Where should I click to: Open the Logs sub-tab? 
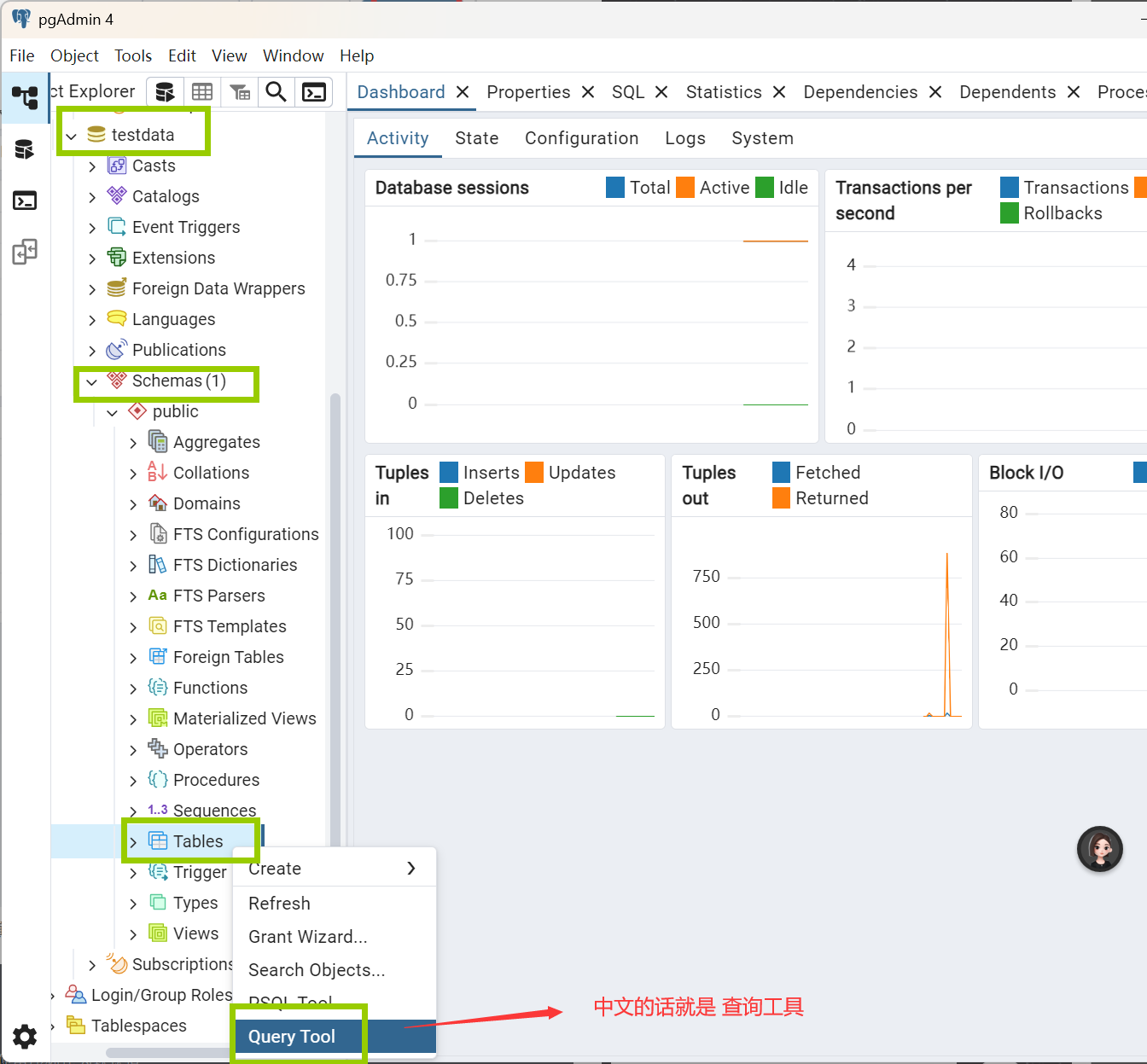click(x=685, y=138)
